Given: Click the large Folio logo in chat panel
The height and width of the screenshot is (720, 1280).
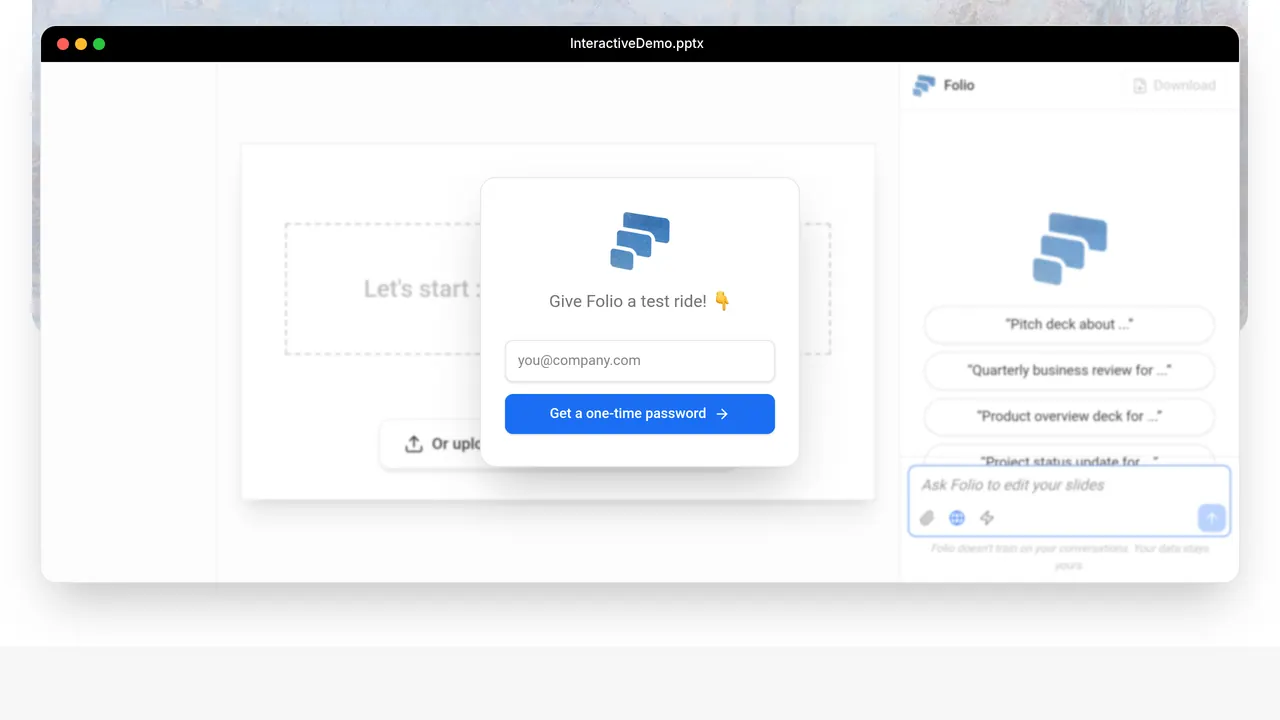Looking at the screenshot, I should click(x=1070, y=248).
